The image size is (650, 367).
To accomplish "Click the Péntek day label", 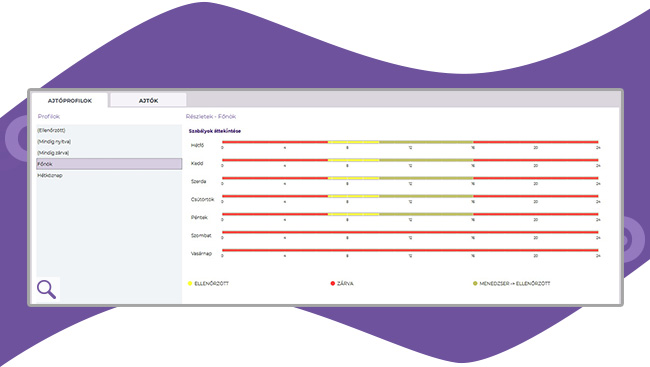I will click(199, 217).
